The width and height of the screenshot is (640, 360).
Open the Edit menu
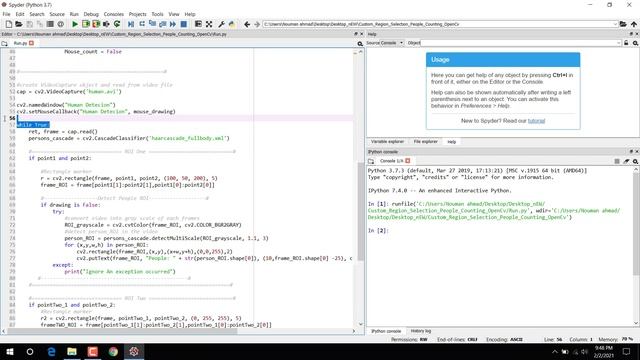20,14
